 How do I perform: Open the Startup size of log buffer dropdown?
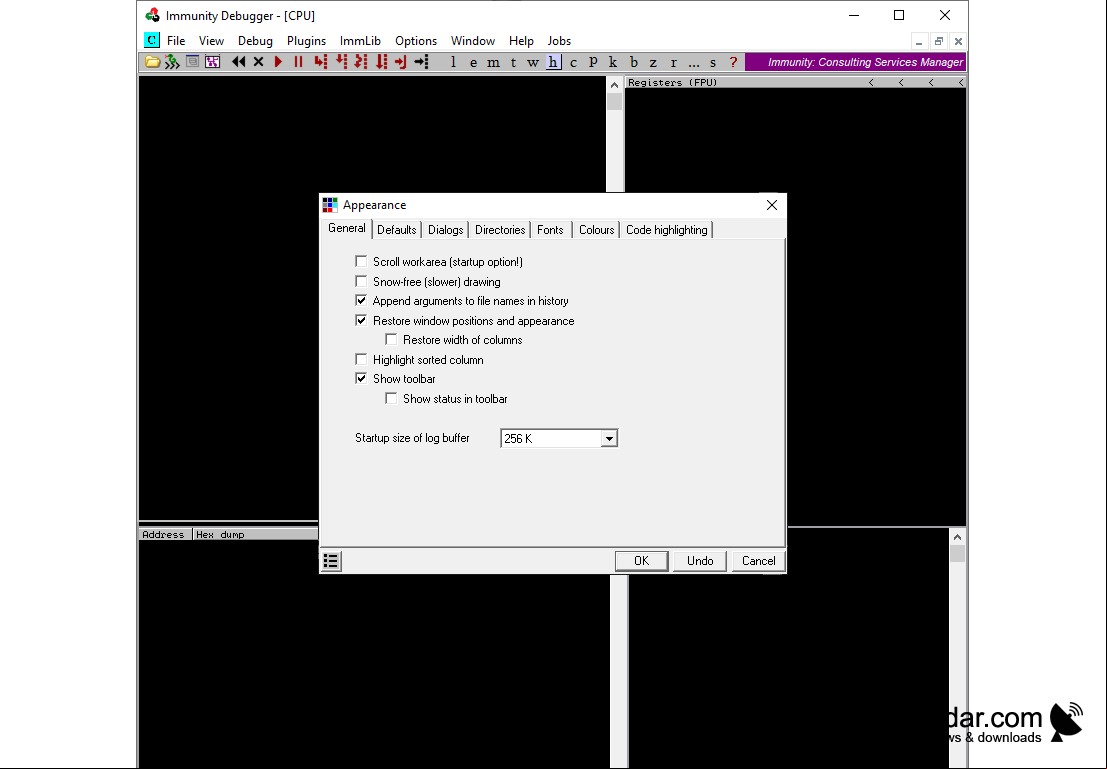coord(609,439)
